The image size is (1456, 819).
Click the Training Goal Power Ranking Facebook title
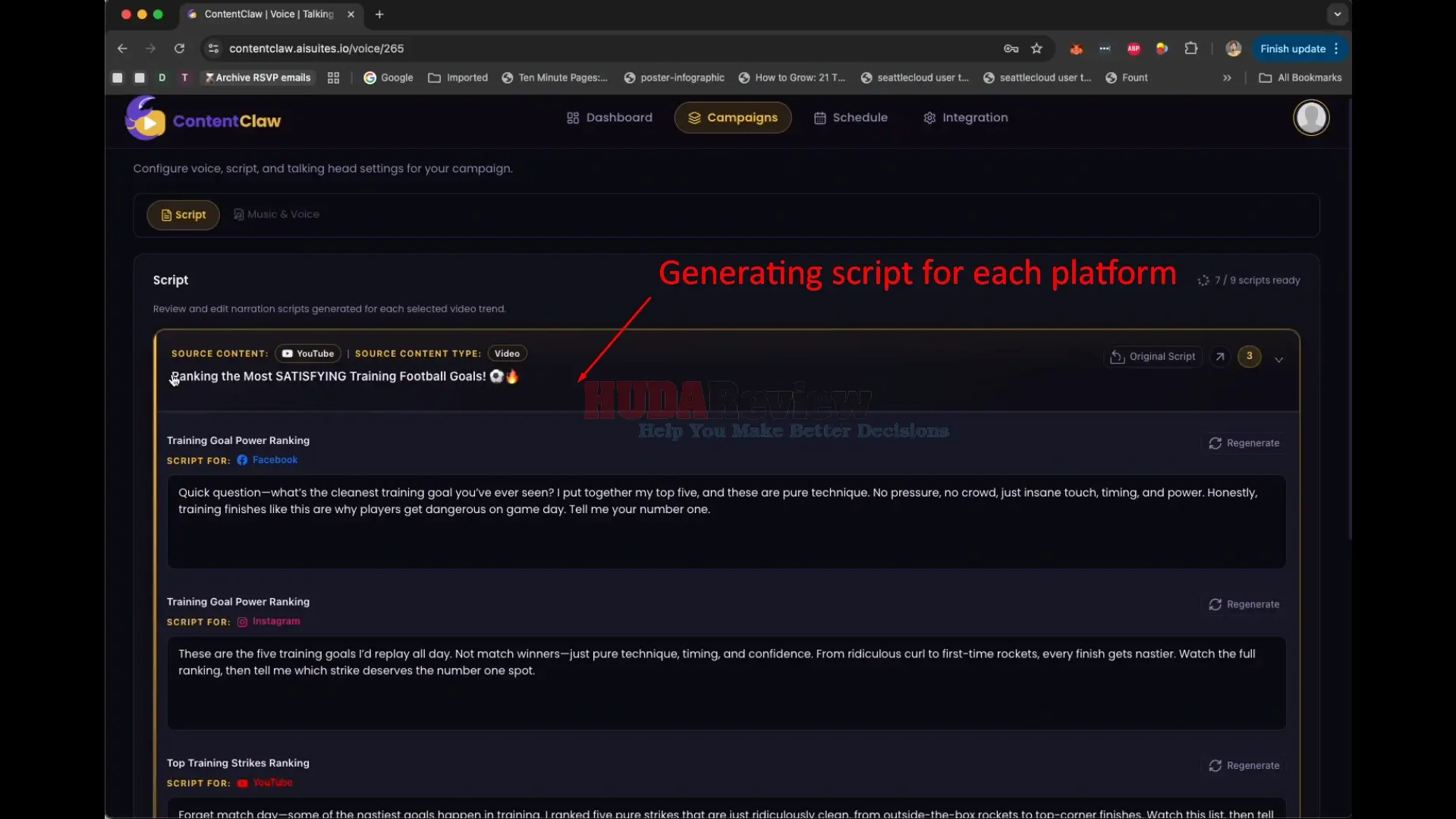coord(238,440)
